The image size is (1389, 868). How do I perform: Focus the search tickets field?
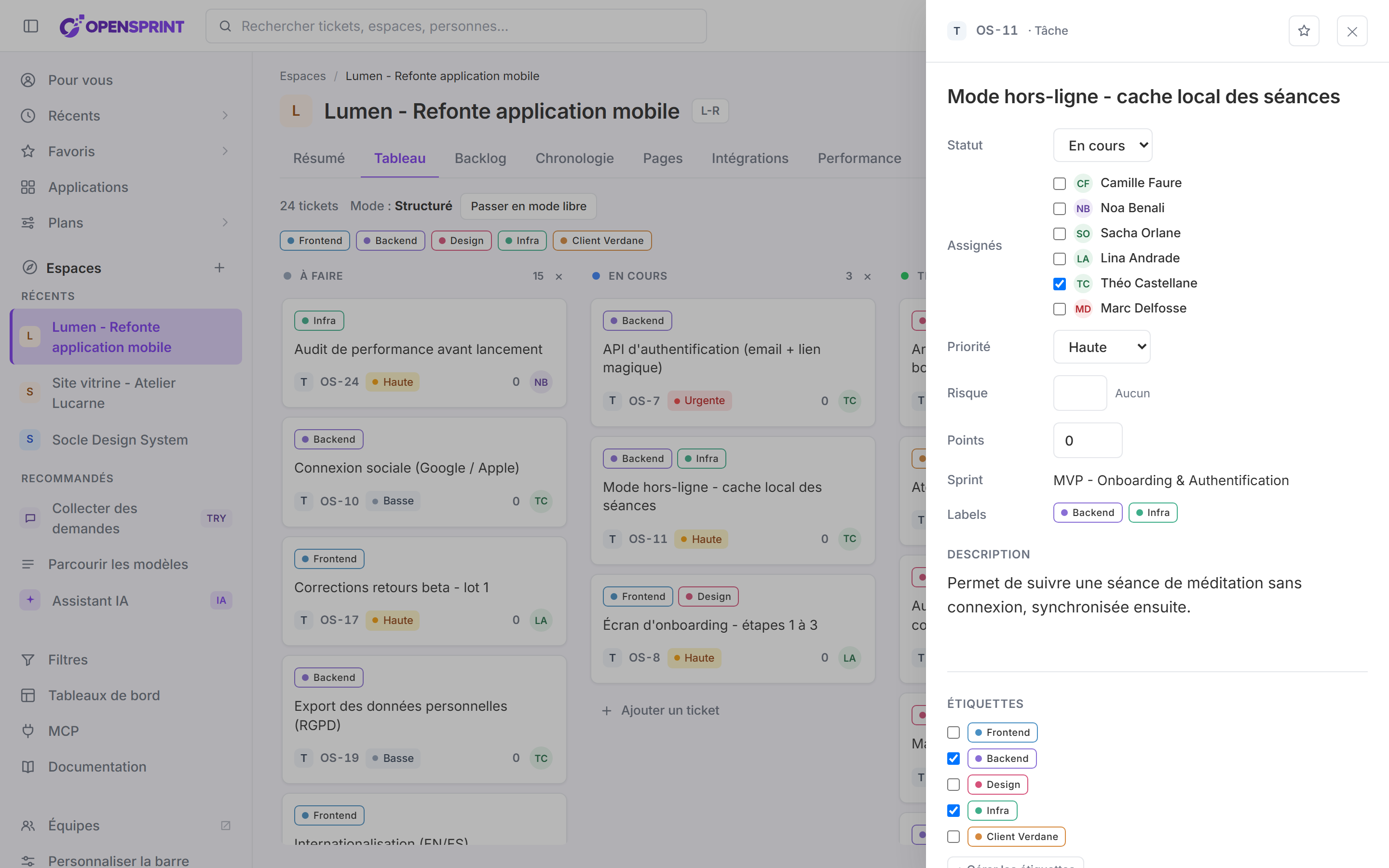[x=456, y=26]
